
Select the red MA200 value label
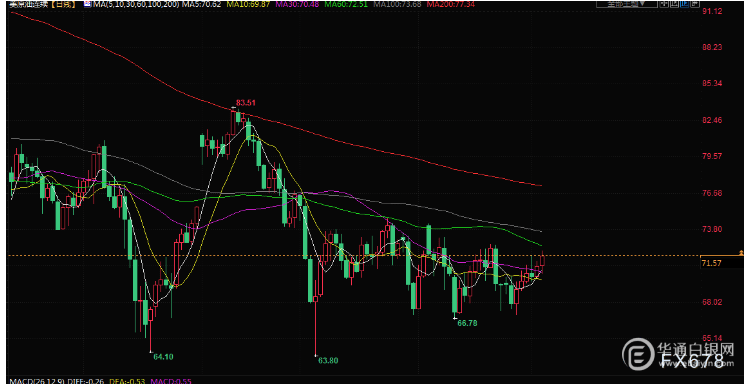tap(451, 4)
